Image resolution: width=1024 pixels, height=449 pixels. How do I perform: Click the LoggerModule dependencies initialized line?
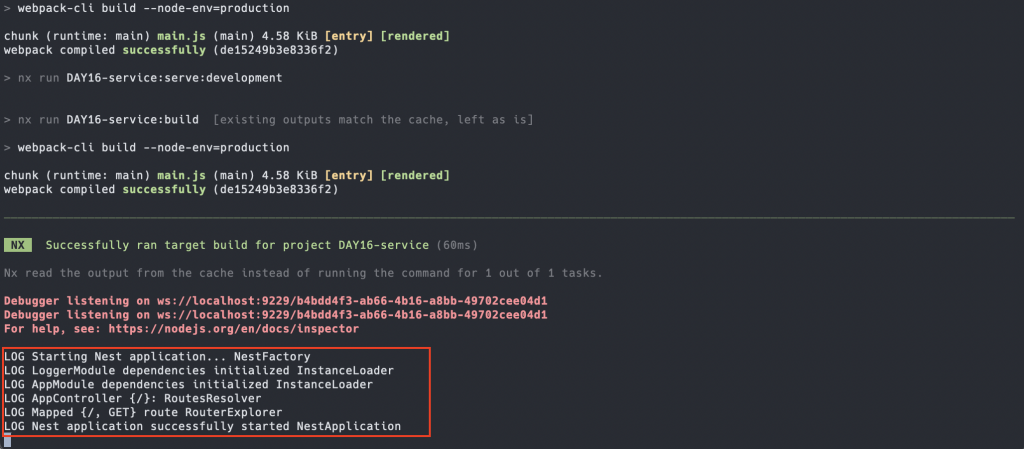click(x=199, y=370)
